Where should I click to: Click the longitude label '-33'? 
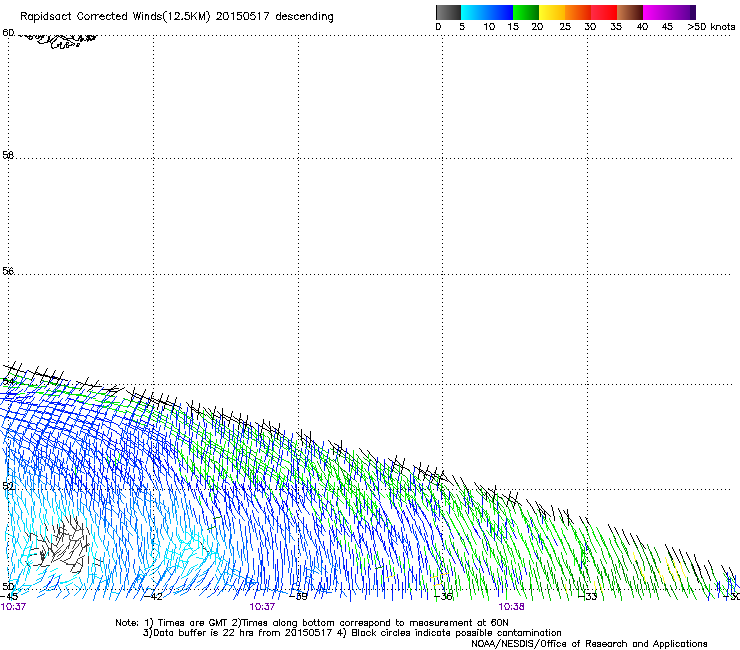tap(588, 596)
